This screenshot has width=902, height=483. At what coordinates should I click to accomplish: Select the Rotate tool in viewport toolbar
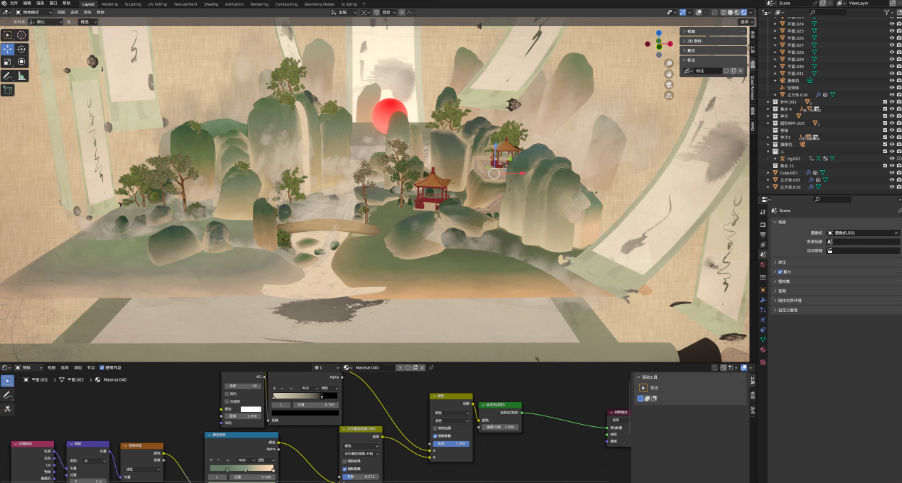click(21, 48)
